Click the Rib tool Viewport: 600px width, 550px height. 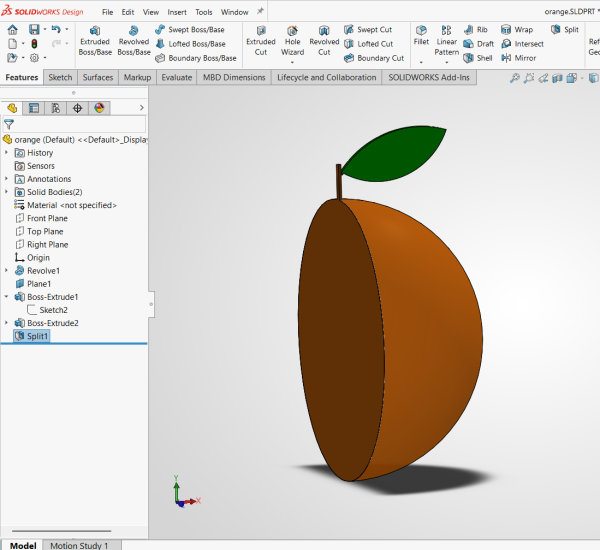475,29
